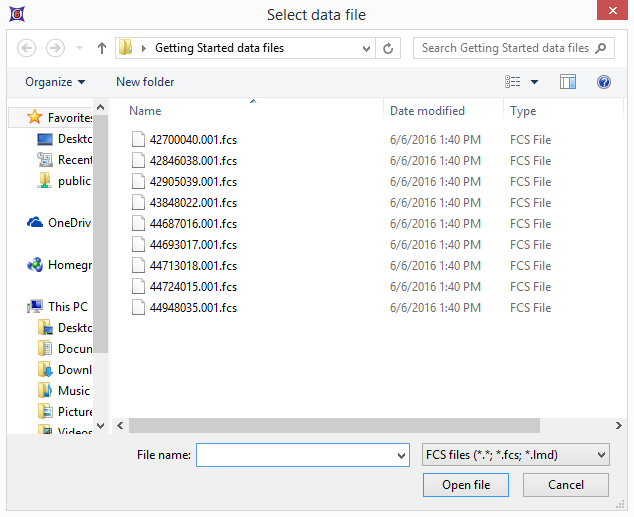Screen dimensions: 634x517
Task: Click into the File name text field
Action: (295, 455)
